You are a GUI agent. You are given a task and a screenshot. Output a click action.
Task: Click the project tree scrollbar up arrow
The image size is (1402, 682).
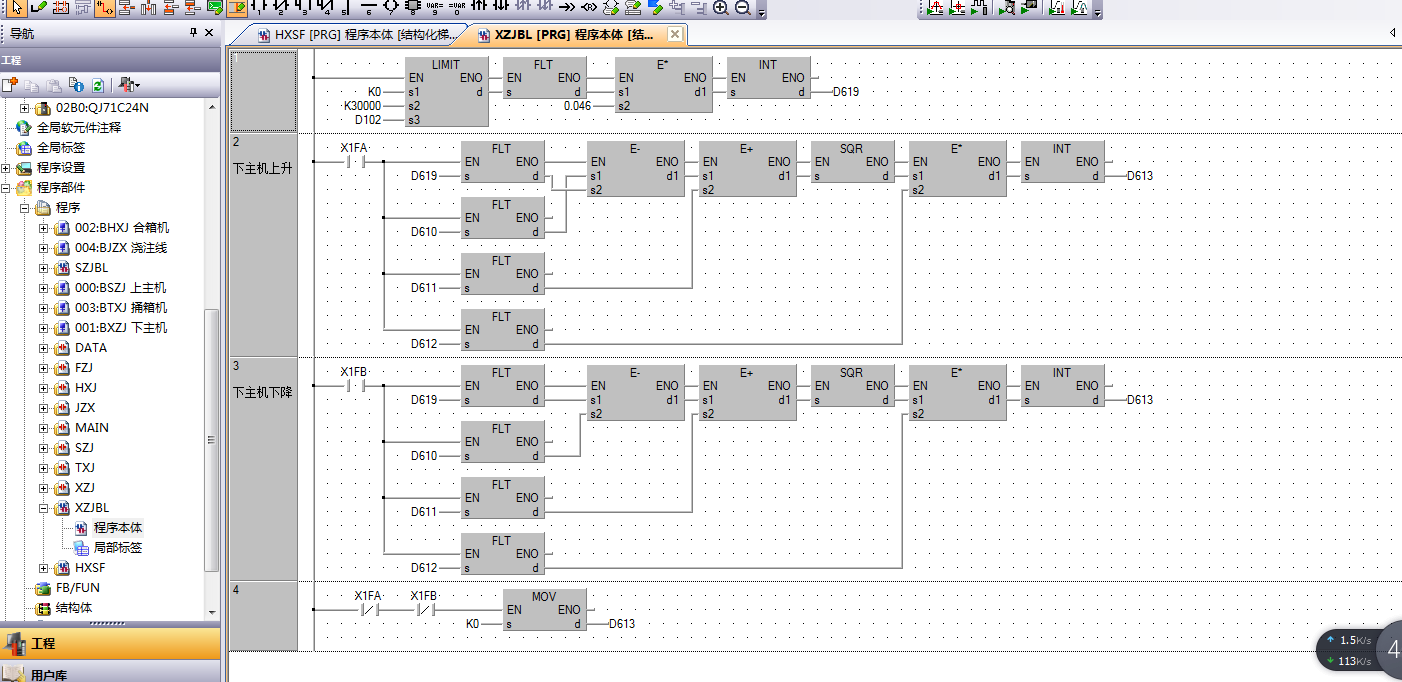pyautogui.click(x=211, y=107)
